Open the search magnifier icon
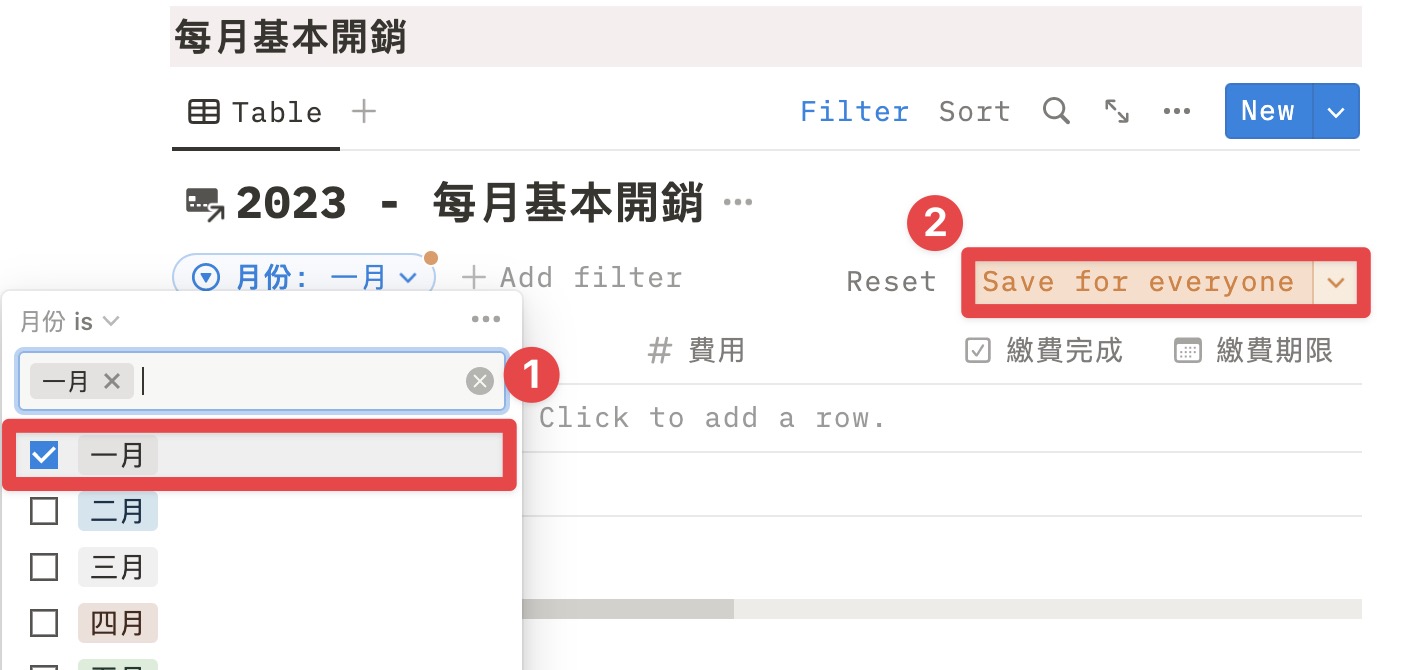 (x=1056, y=111)
